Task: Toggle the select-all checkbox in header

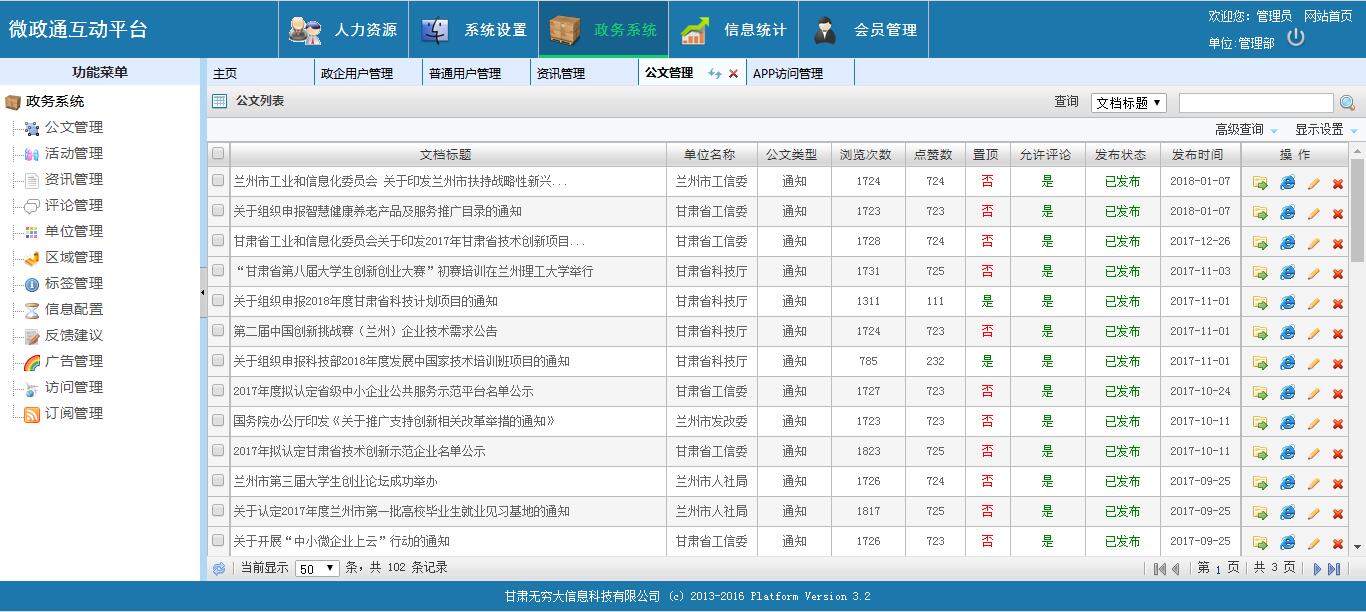Action: [218, 154]
